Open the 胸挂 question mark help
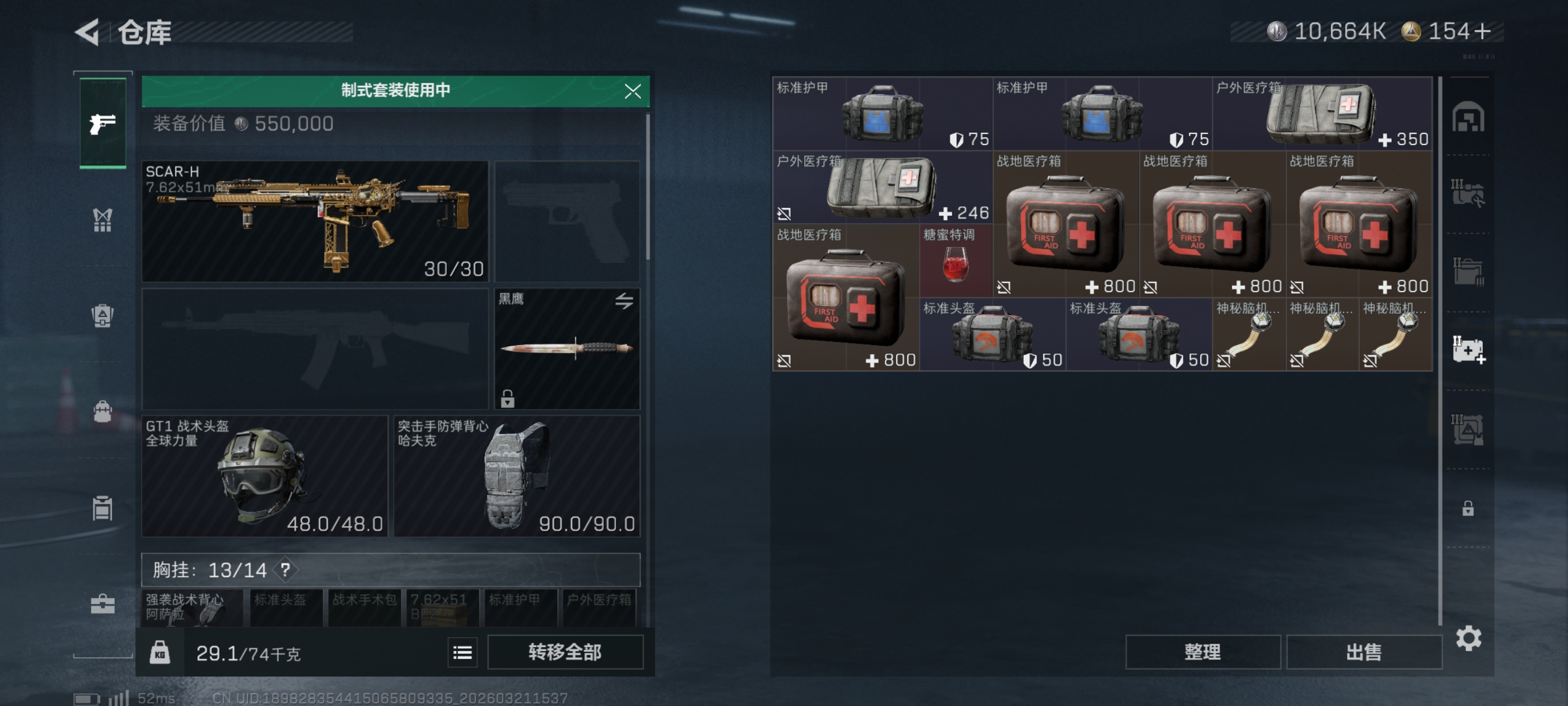The height and width of the screenshot is (706, 1568). (285, 570)
